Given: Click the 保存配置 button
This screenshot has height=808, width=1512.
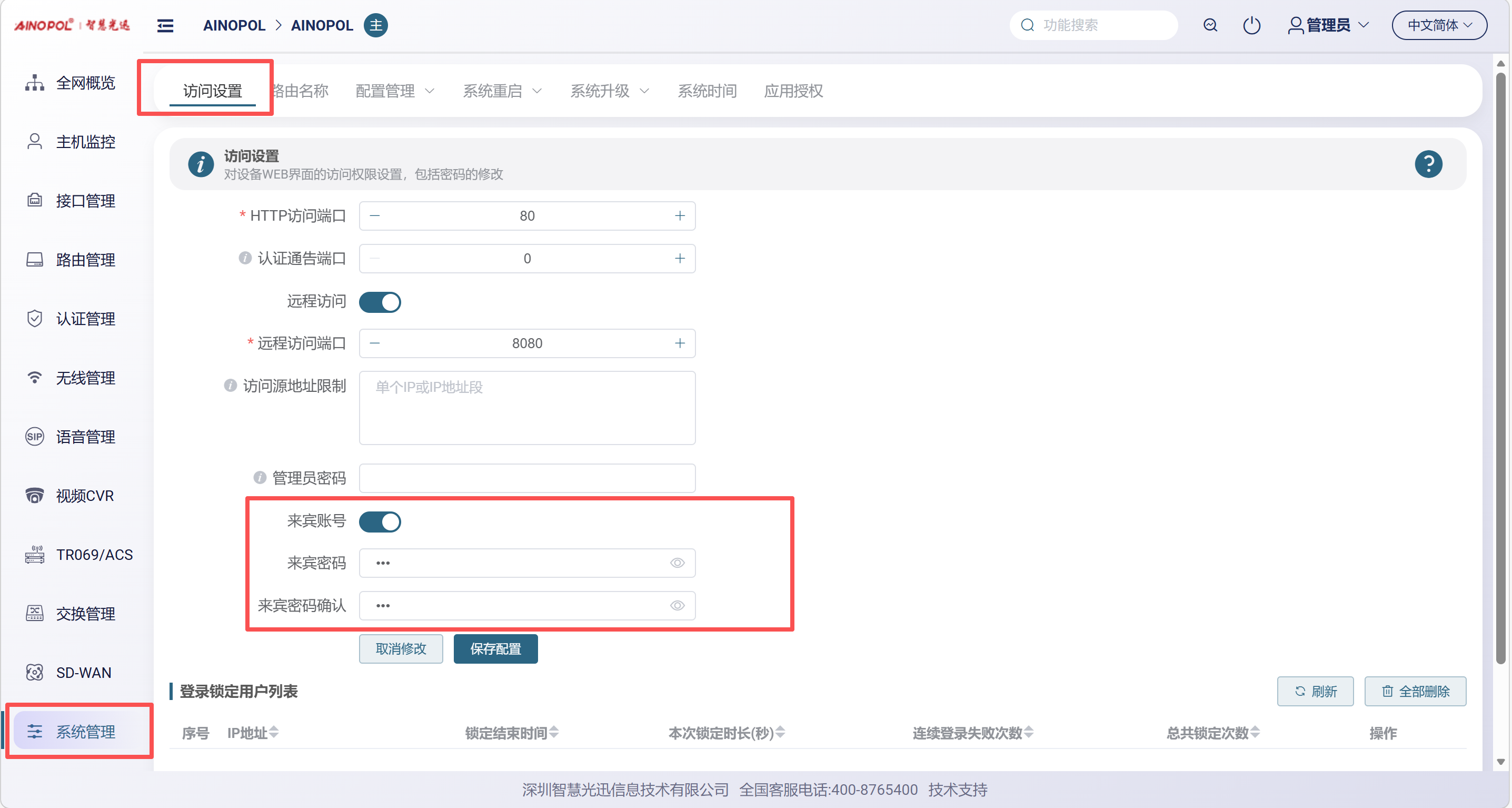Looking at the screenshot, I should [x=495, y=649].
